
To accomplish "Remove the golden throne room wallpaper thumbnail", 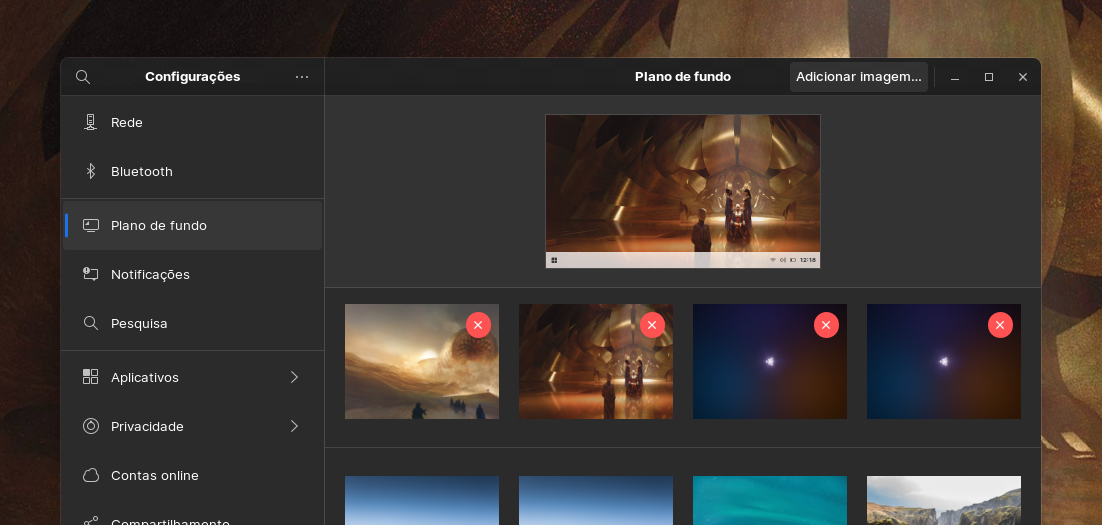I will [652, 325].
